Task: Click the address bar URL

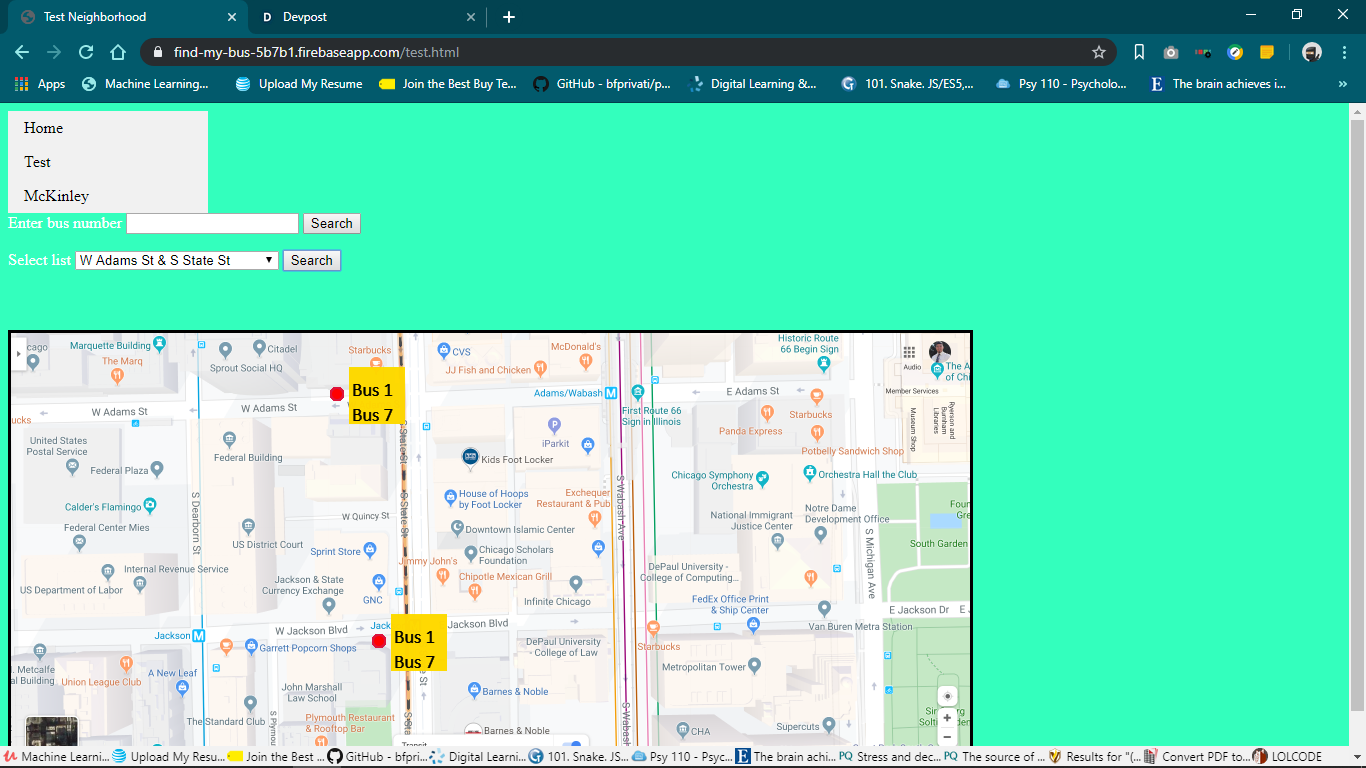Action: click(316, 52)
